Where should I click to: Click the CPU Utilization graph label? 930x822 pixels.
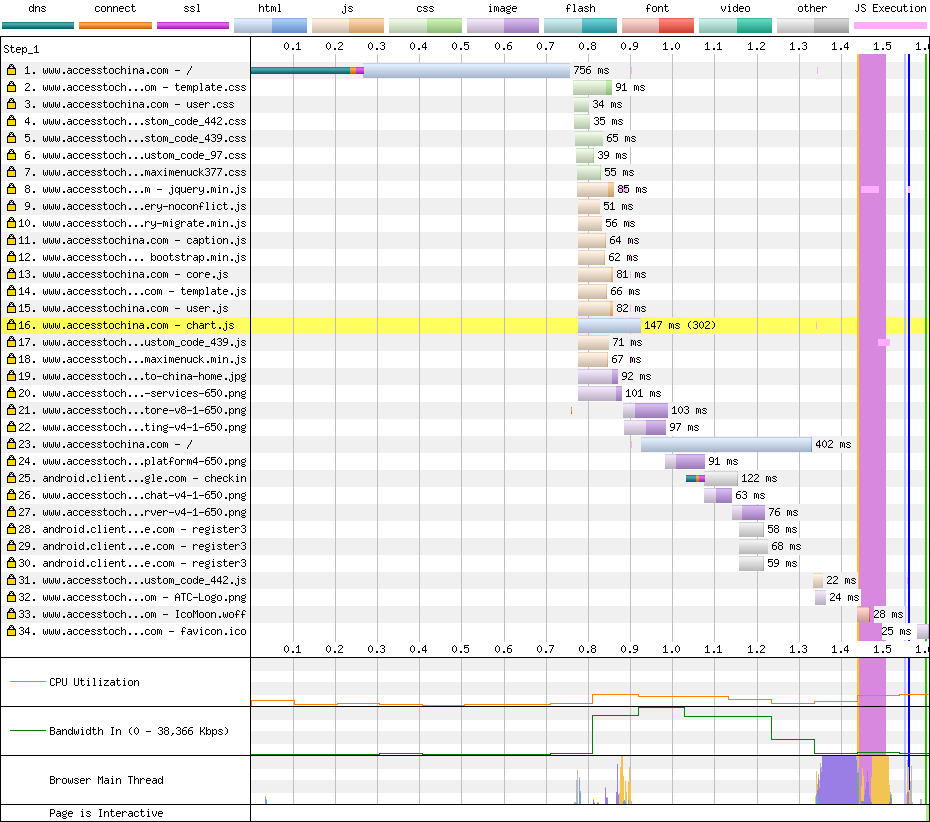[x=94, y=682]
